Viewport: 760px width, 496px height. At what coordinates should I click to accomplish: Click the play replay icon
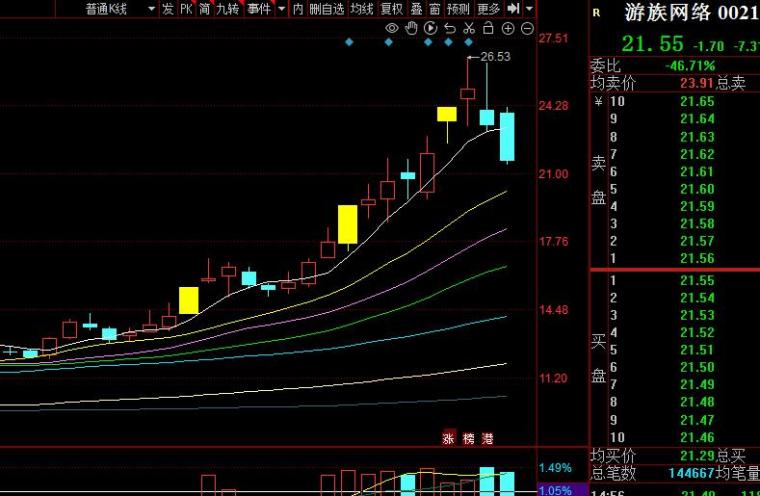pyautogui.click(x=430, y=29)
